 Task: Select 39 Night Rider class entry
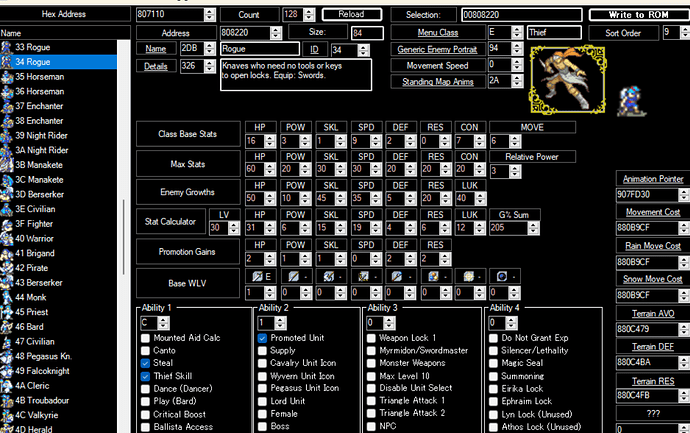[x=59, y=136]
